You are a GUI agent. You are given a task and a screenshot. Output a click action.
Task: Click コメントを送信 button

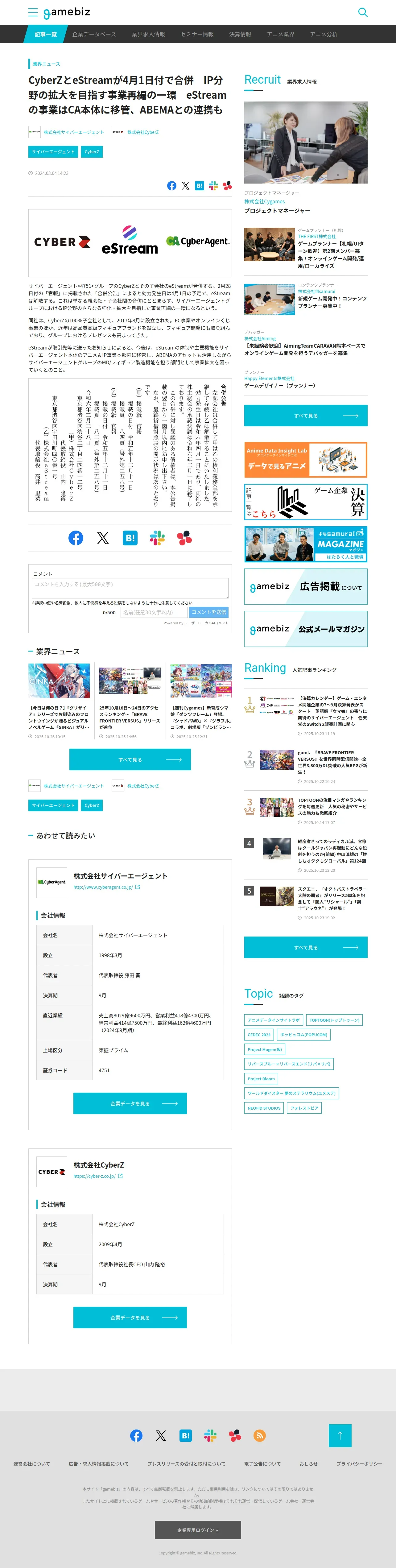tap(209, 612)
